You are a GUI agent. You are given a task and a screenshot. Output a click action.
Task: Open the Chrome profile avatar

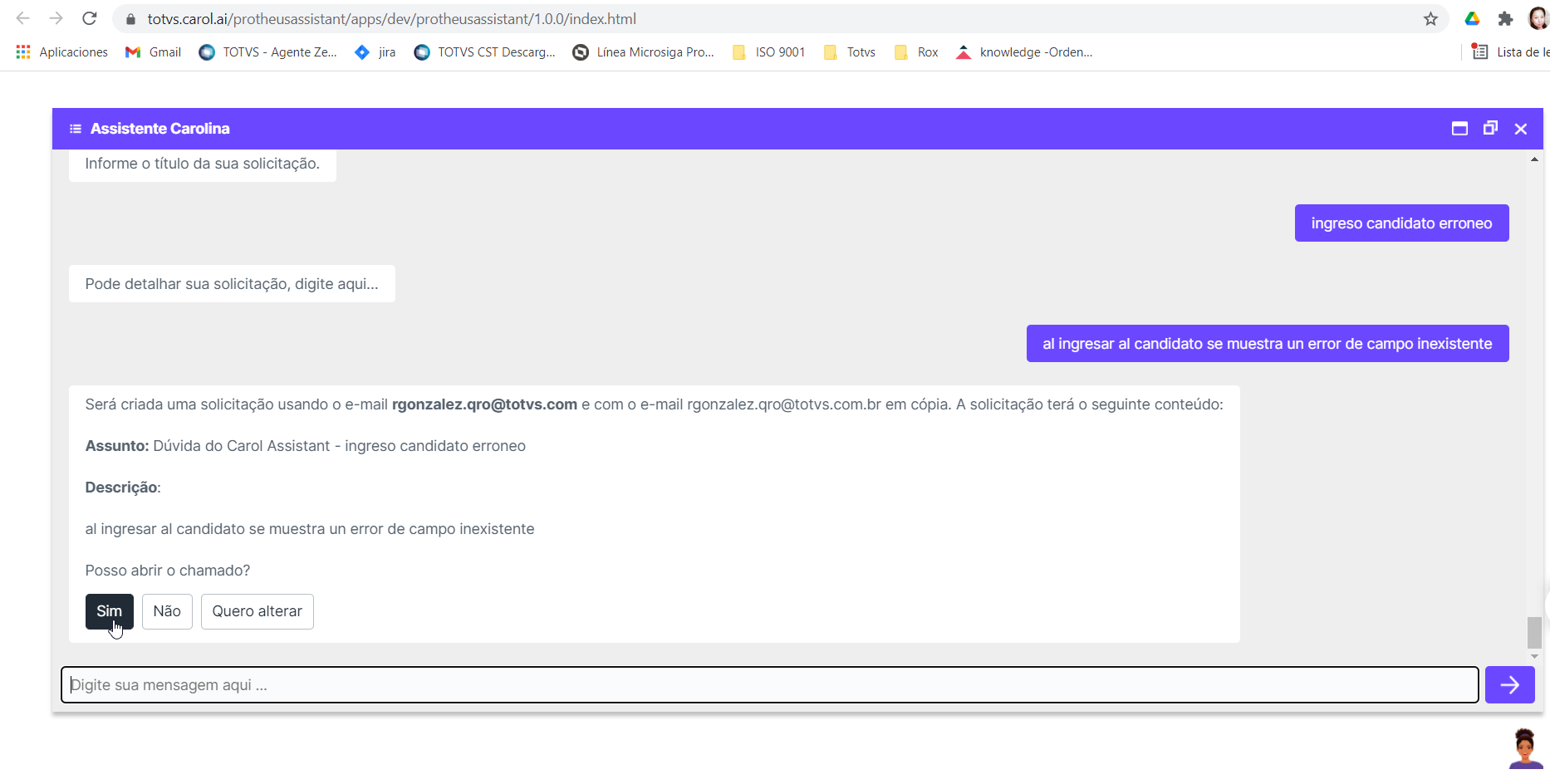coord(1539,19)
